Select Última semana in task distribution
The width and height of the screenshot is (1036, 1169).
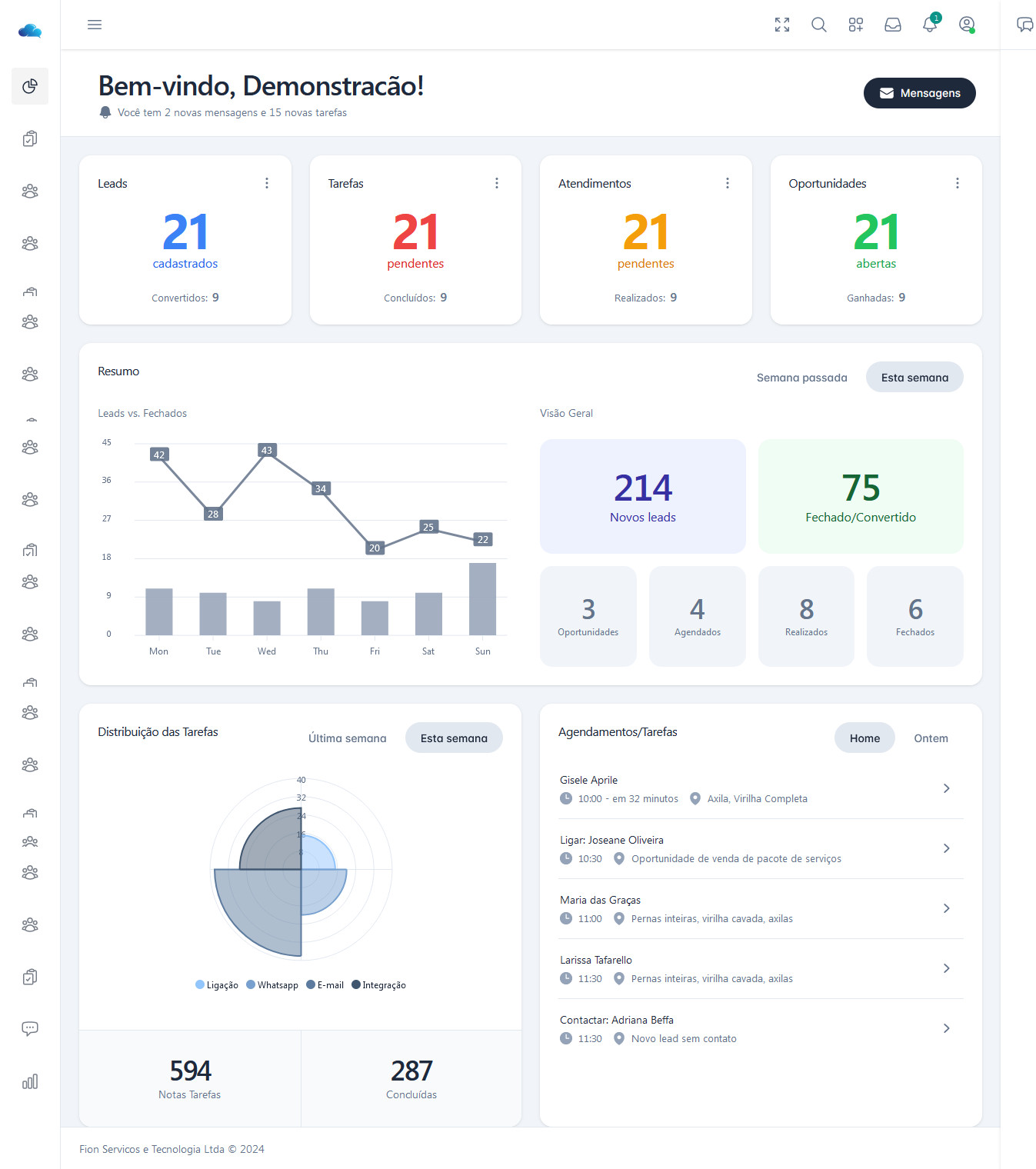347,738
